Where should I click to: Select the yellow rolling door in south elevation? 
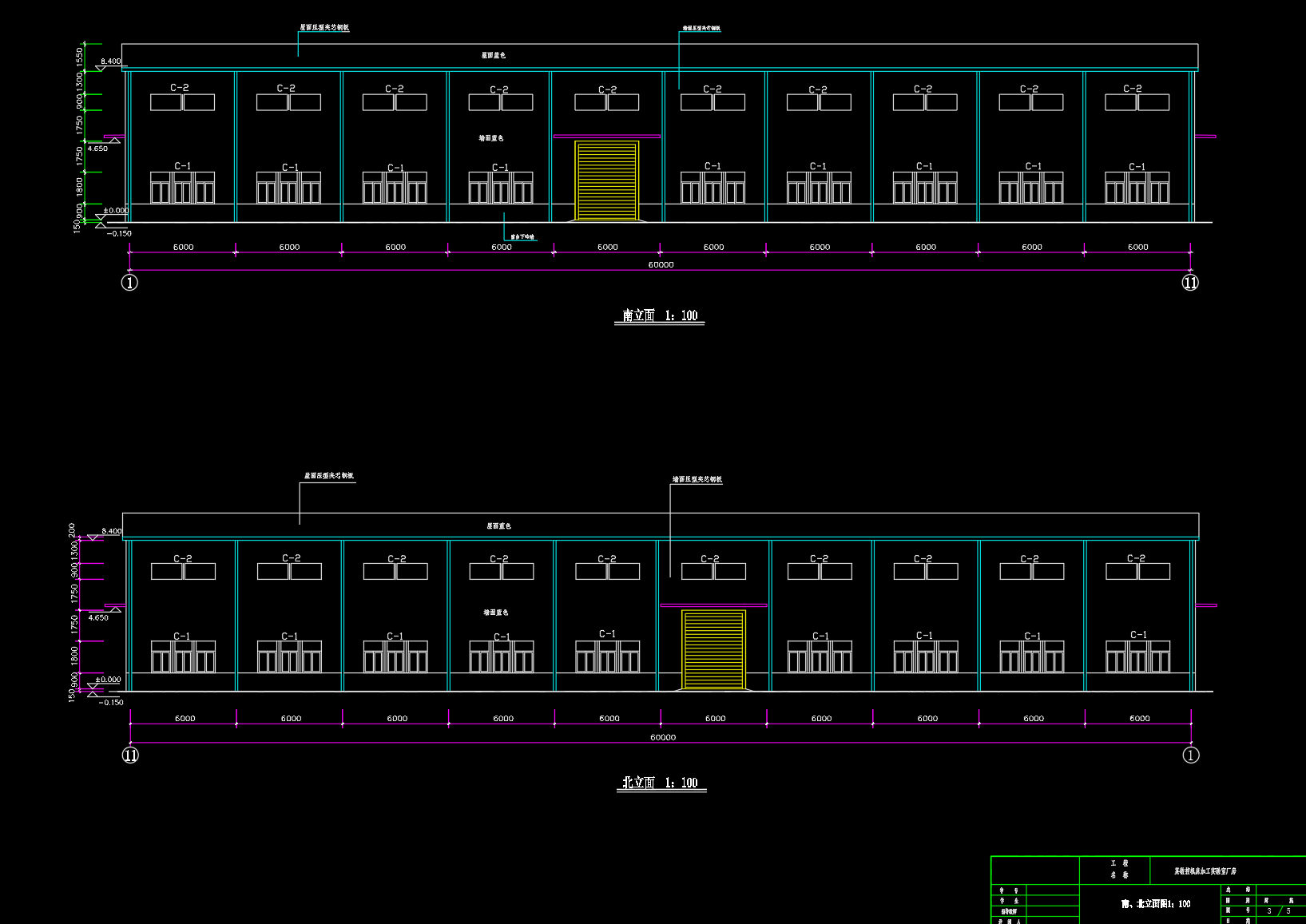(607, 181)
